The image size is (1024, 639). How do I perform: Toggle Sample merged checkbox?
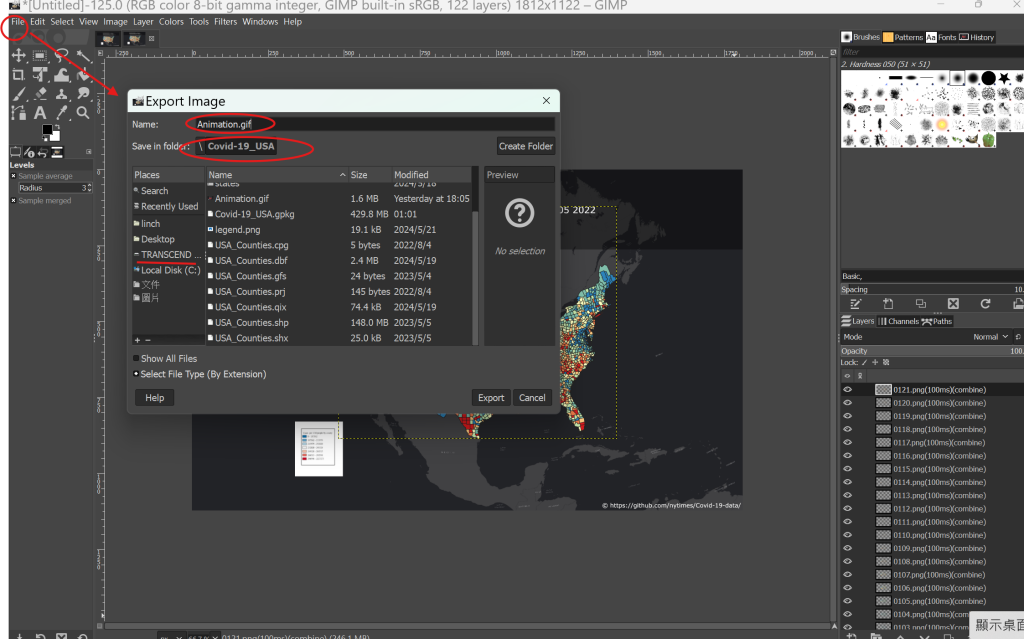point(13,201)
